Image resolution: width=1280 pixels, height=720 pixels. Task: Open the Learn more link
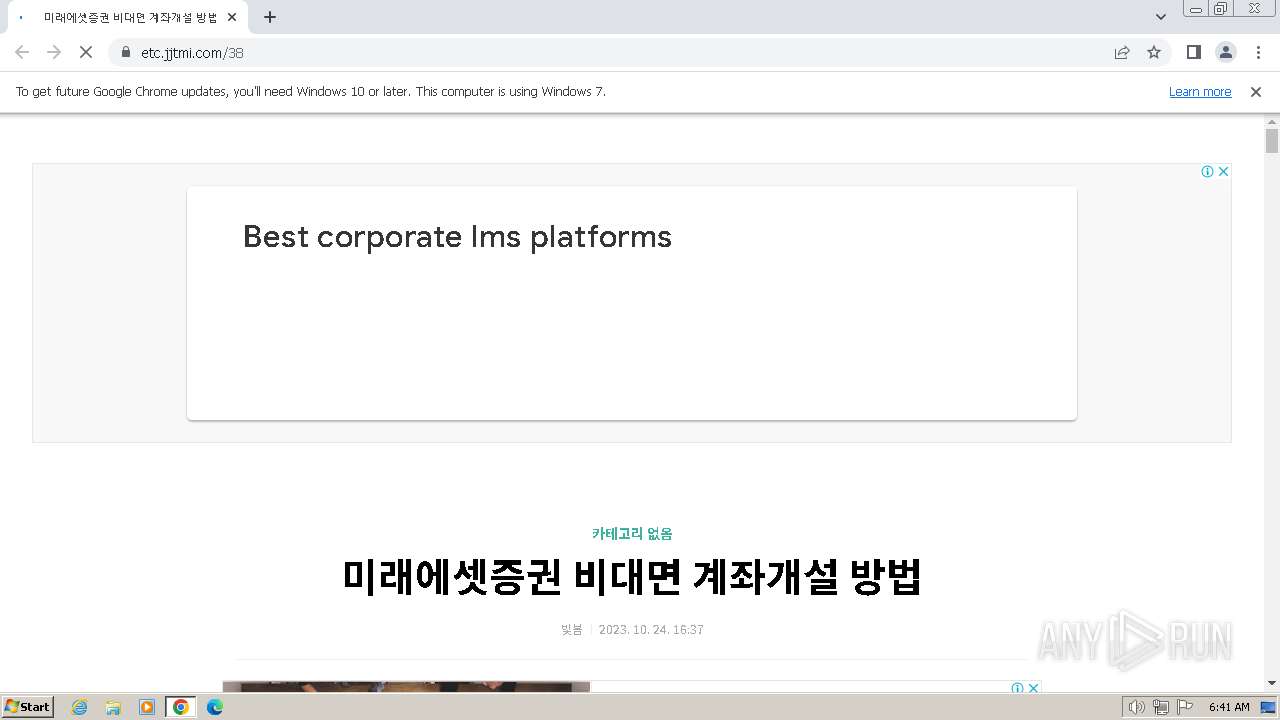(x=1200, y=91)
